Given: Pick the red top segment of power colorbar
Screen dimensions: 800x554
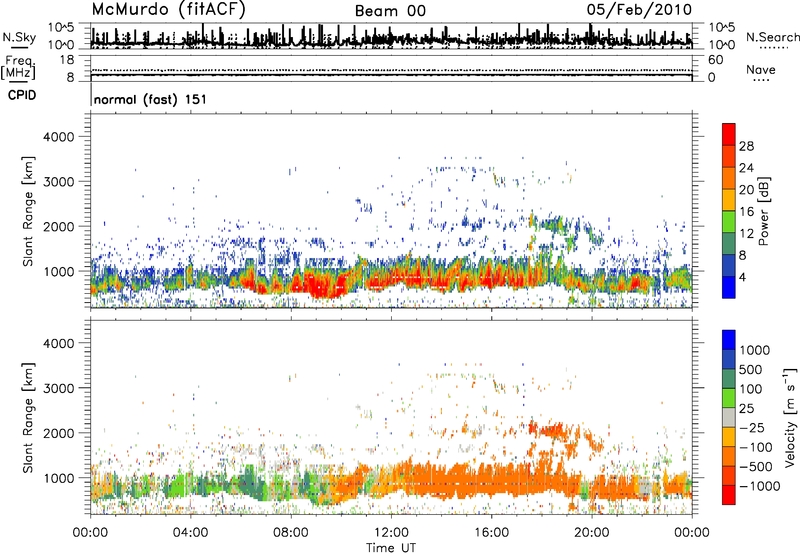Looking at the screenshot, I should click(x=729, y=134).
